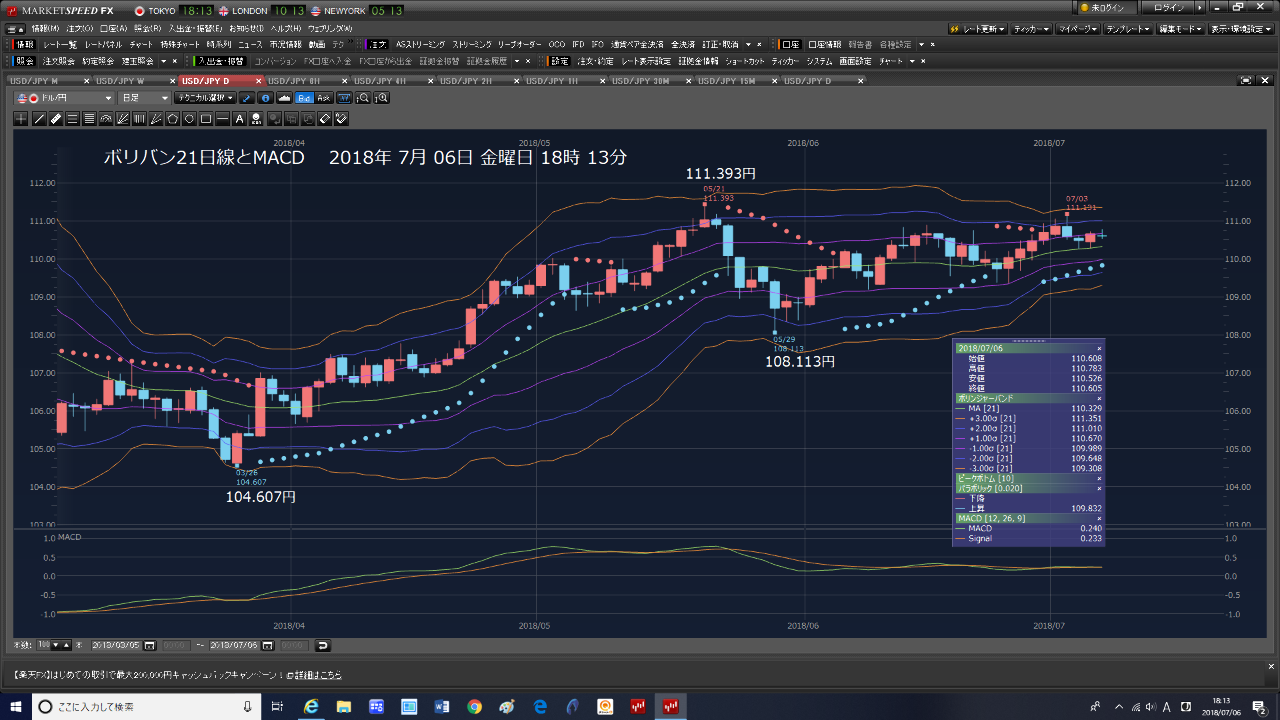Toggle the data window display button
The image size is (1280, 720).
[344, 98]
